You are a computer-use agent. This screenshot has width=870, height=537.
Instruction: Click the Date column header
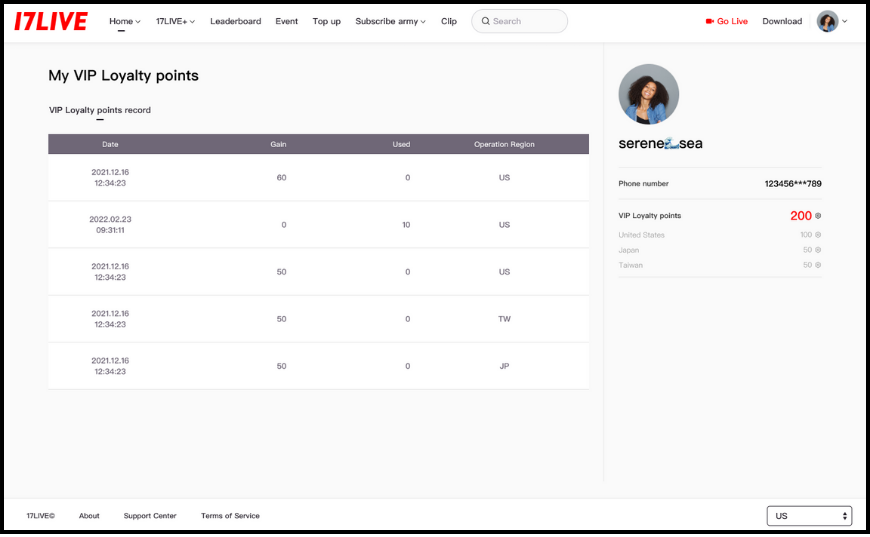pos(110,144)
